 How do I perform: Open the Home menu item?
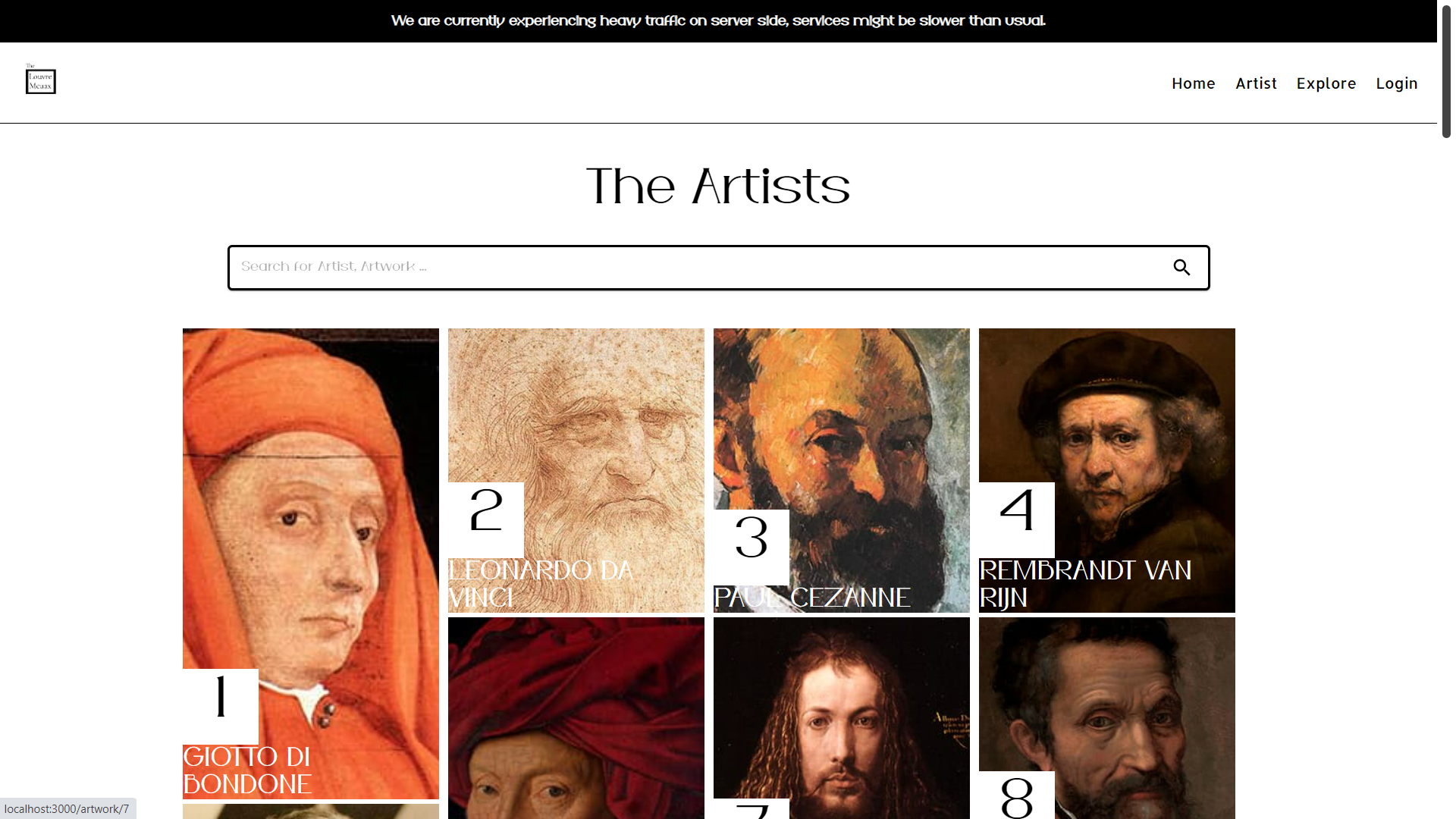click(1193, 83)
